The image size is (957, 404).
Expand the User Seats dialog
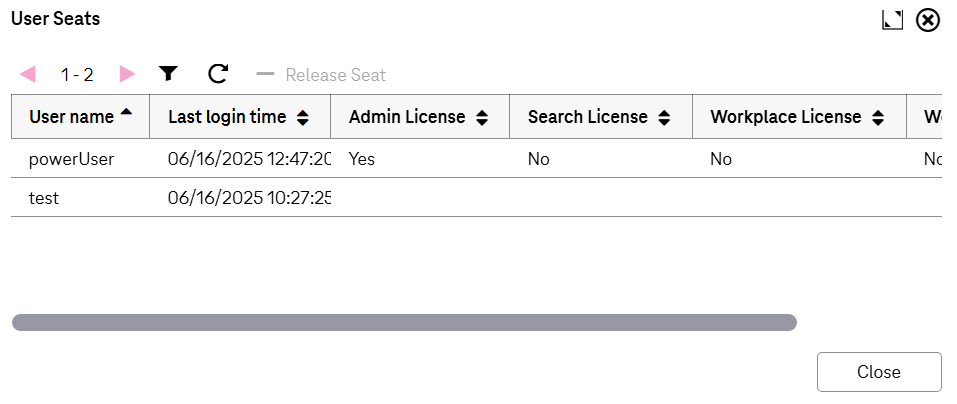(x=892, y=20)
